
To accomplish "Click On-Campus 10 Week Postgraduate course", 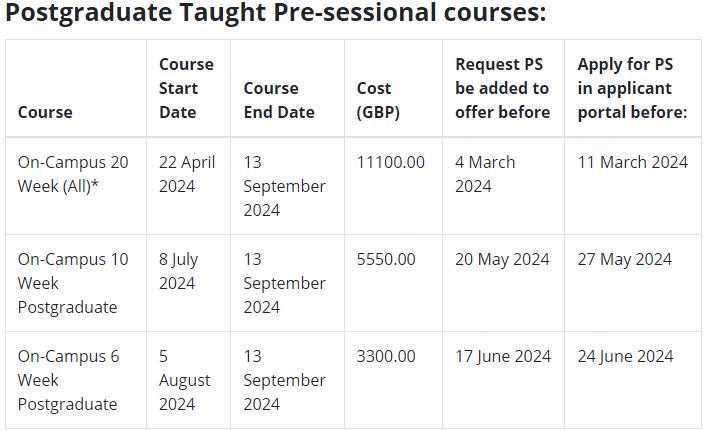I will pyautogui.click(x=73, y=283).
